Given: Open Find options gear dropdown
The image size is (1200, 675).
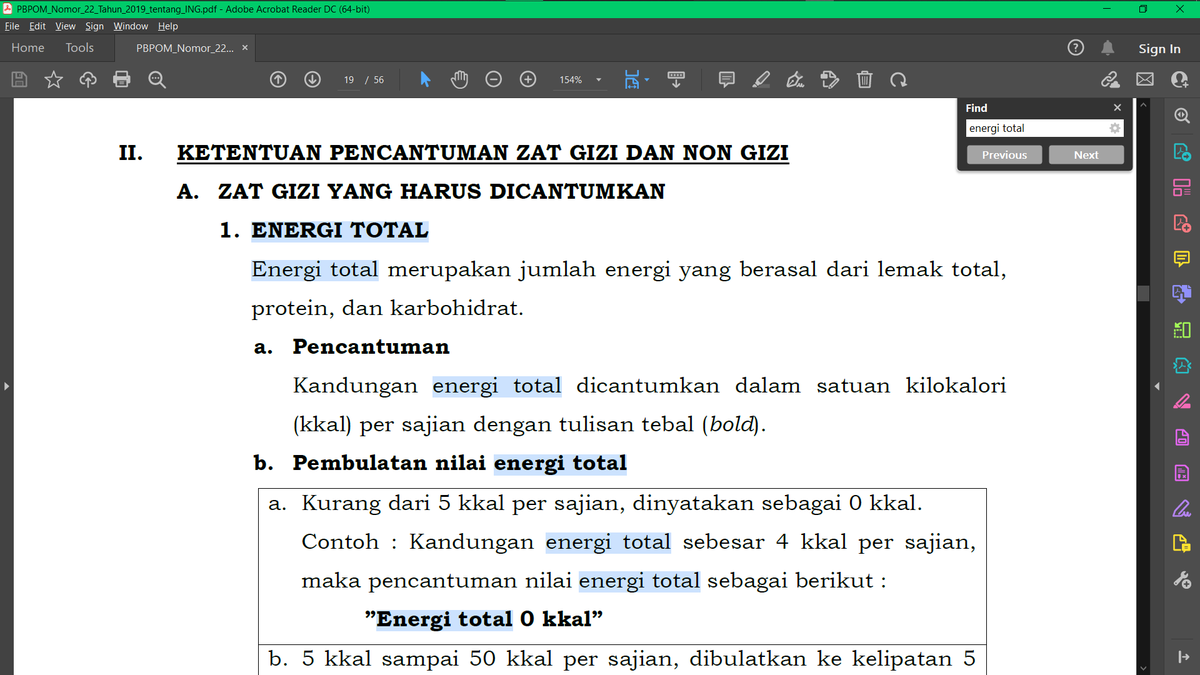Looking at the screenshot, I should 1115,128.
